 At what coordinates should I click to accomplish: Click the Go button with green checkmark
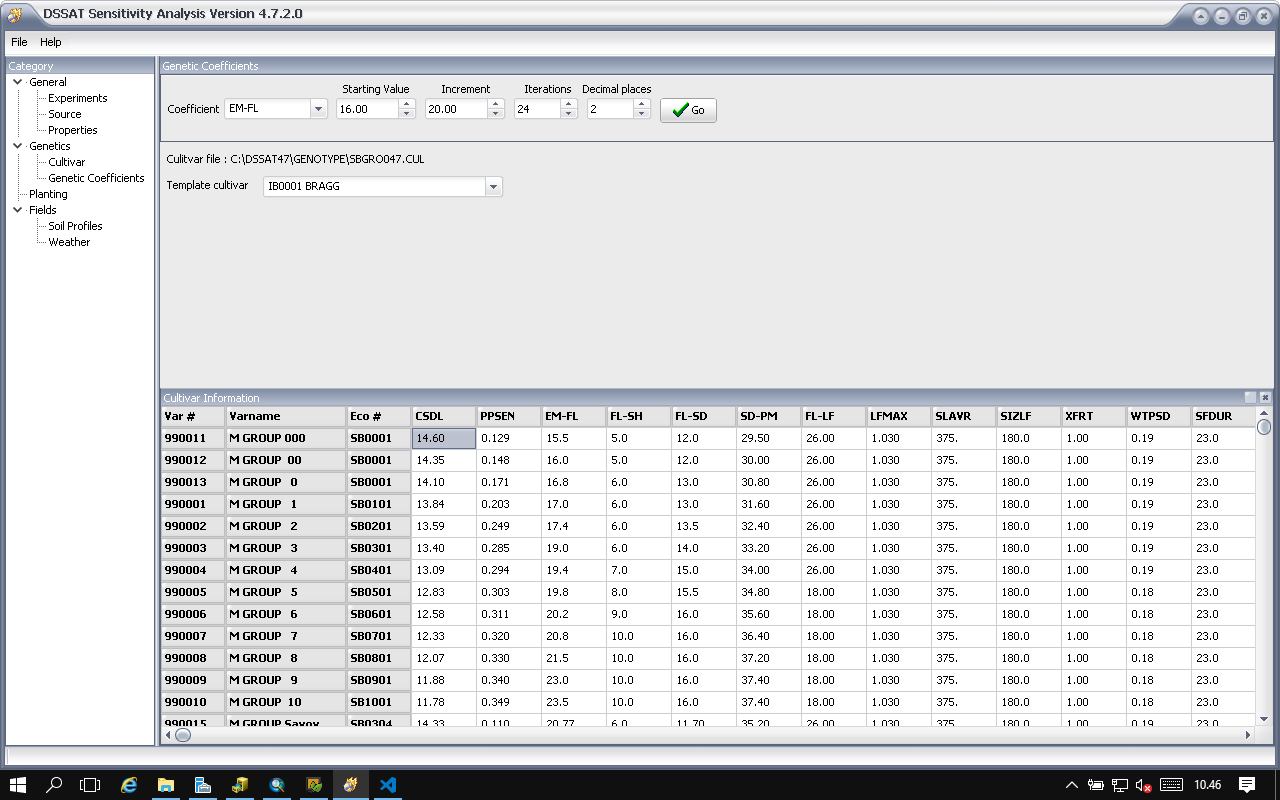[x=688, y=110]
